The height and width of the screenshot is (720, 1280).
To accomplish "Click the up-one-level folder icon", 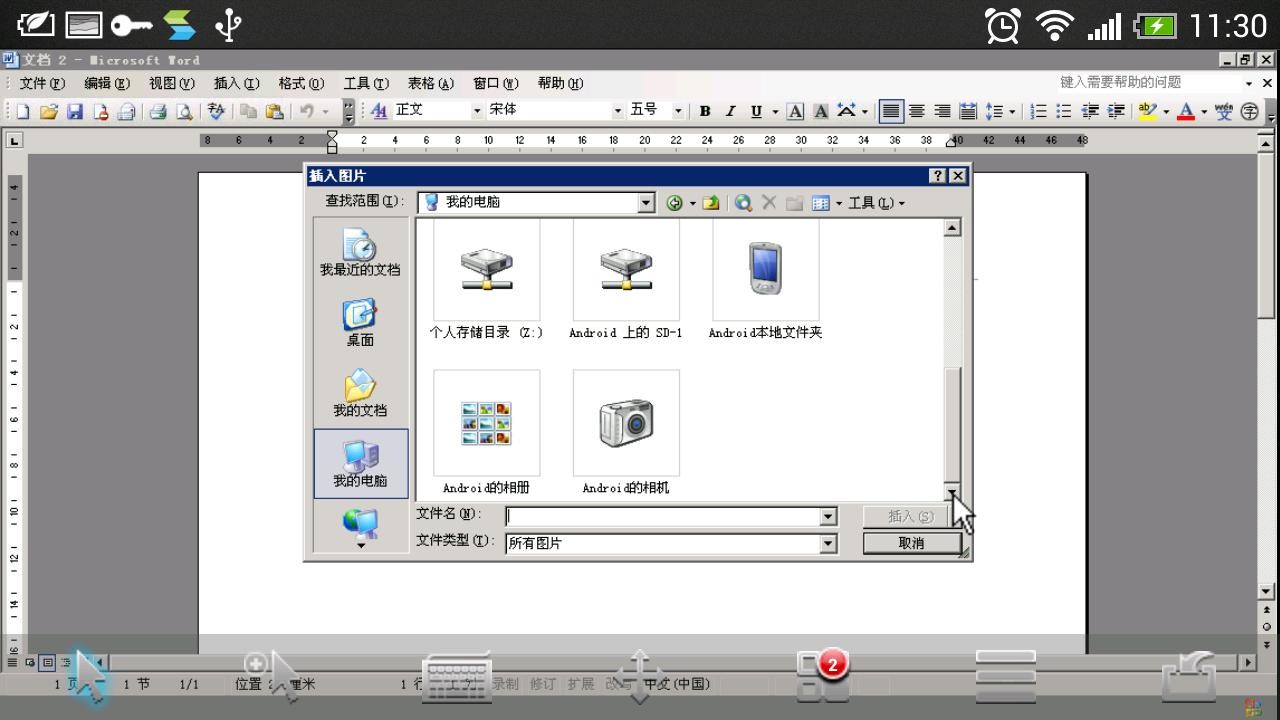I will point(711,203).
